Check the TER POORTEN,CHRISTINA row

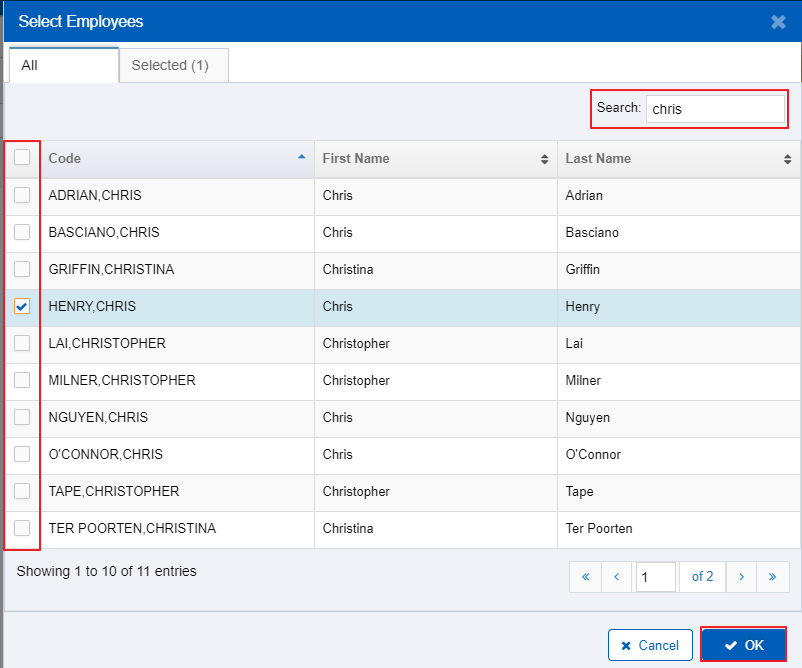22,528
